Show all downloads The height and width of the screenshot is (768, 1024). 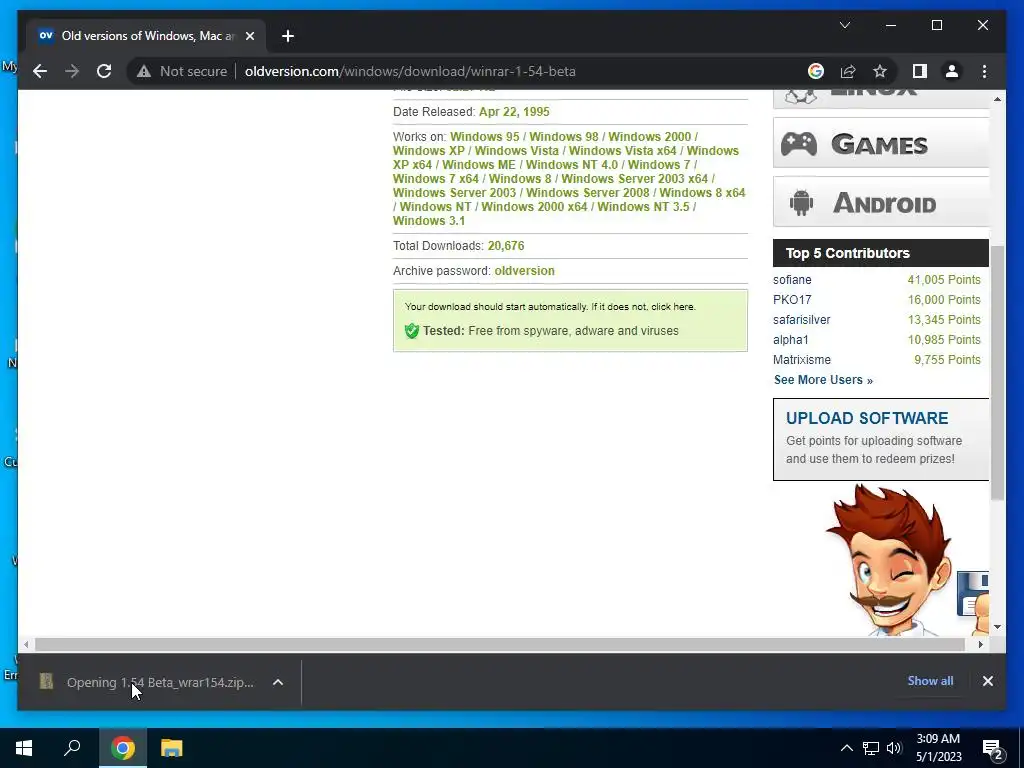(930, 680)
